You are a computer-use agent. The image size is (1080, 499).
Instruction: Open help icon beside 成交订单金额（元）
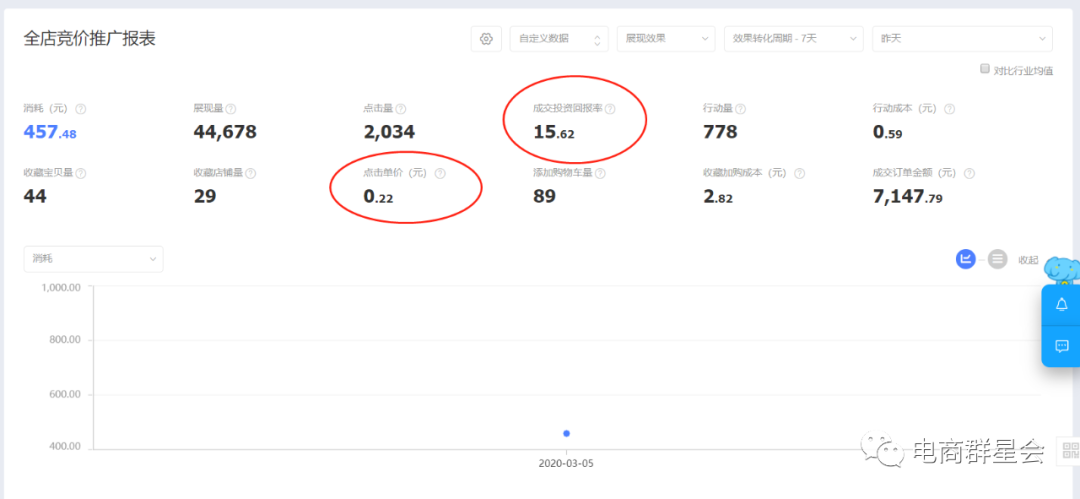click(x=969, y=174)
